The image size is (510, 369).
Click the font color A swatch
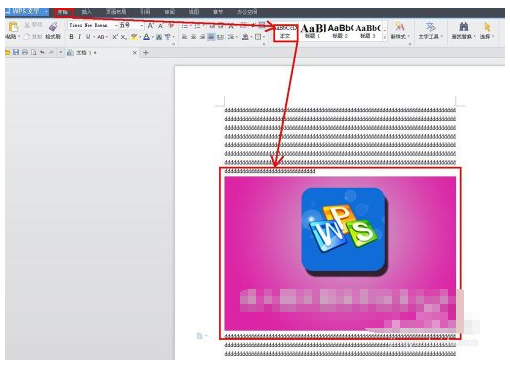[146, 37]
